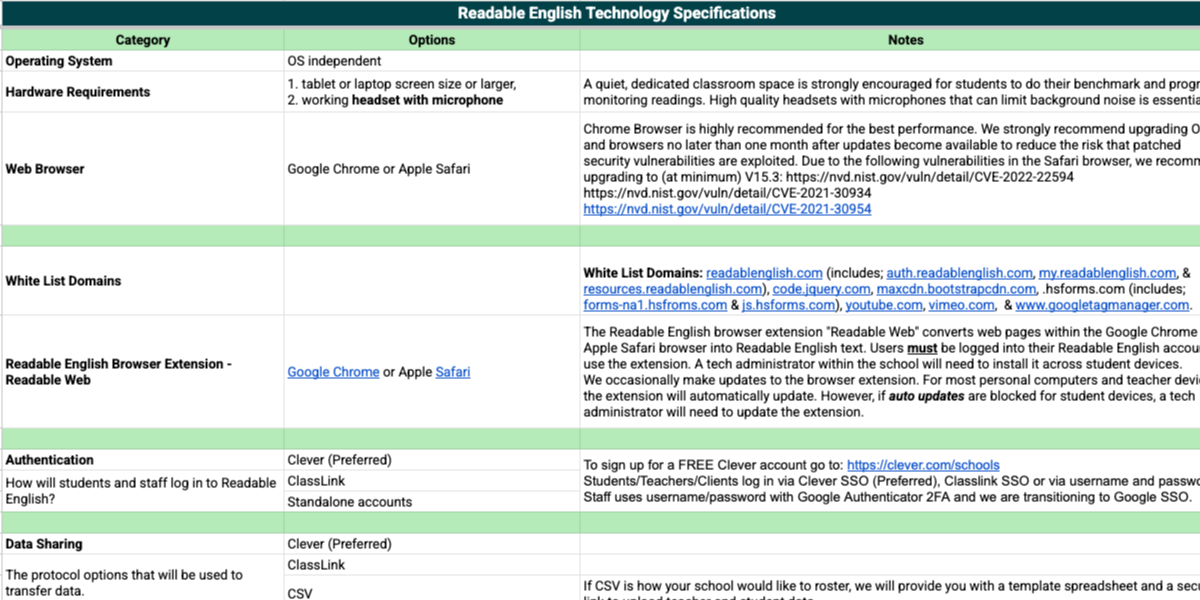Click the 'tablet or laptop screen size' options text
The width and height of the screenshot is (1200, 600).
coord(402,84)
